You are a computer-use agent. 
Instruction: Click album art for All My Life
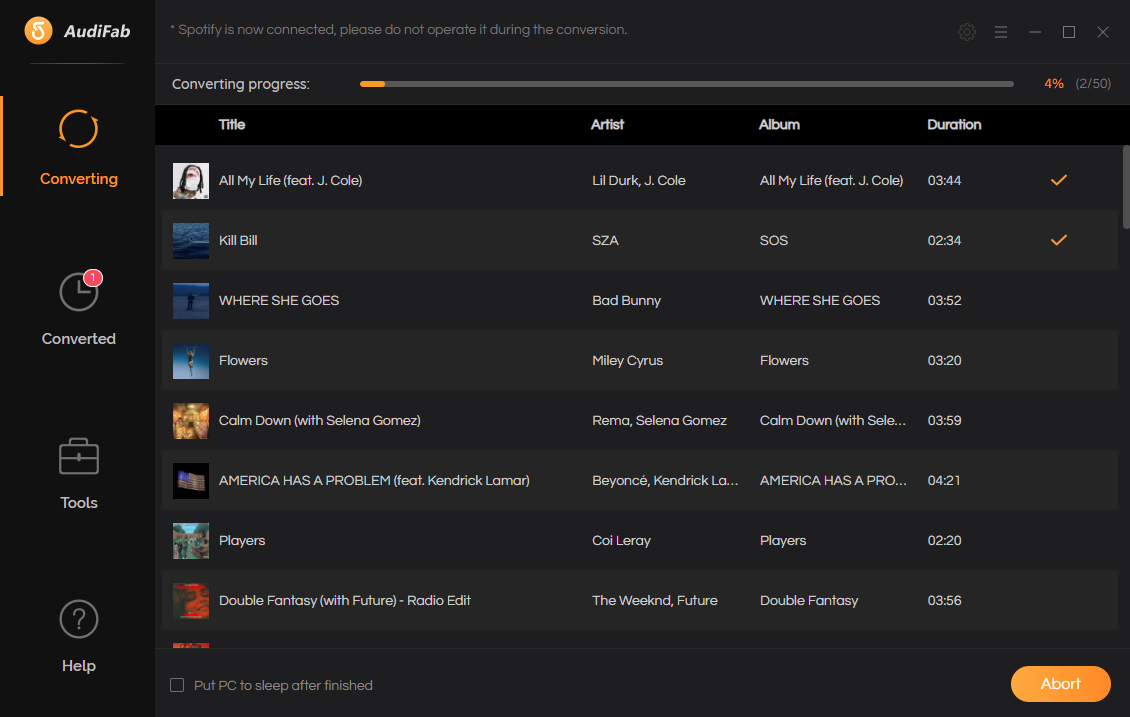click(190, 180)
